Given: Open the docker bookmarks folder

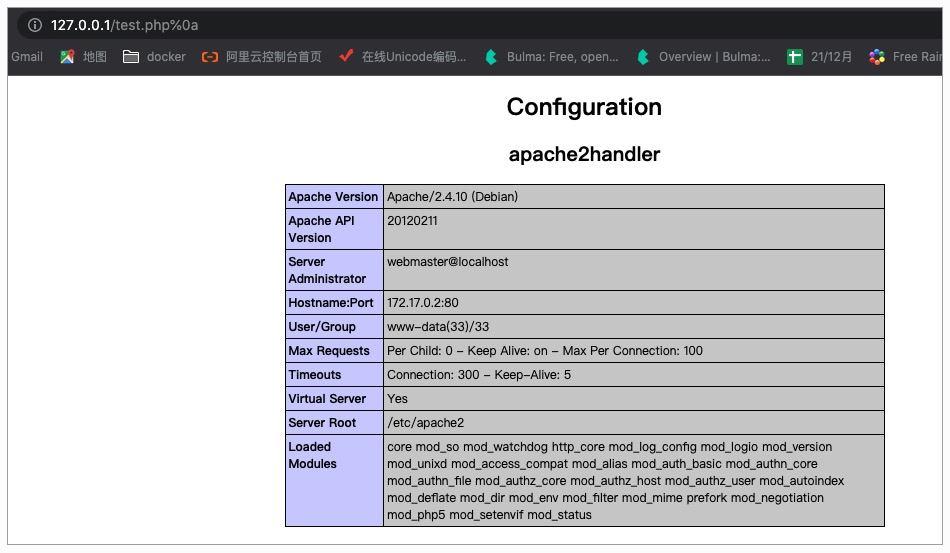Looking at the screenshot, I should [x=154, y=57].
